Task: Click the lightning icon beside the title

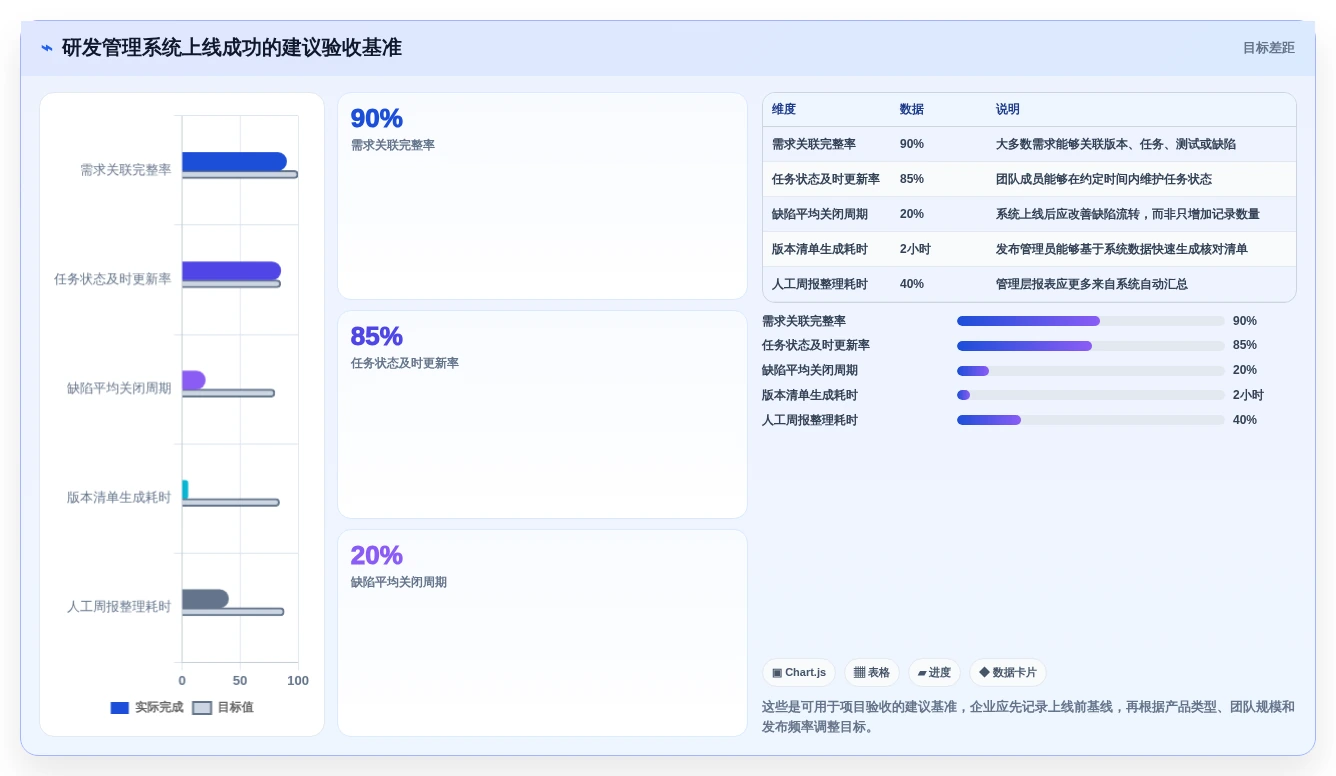Action: click(47, 48)
